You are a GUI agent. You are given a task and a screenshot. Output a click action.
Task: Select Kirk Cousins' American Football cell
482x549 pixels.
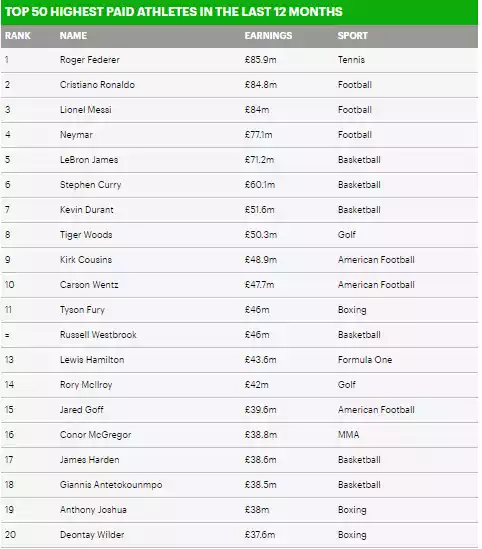tap(376, 260)
